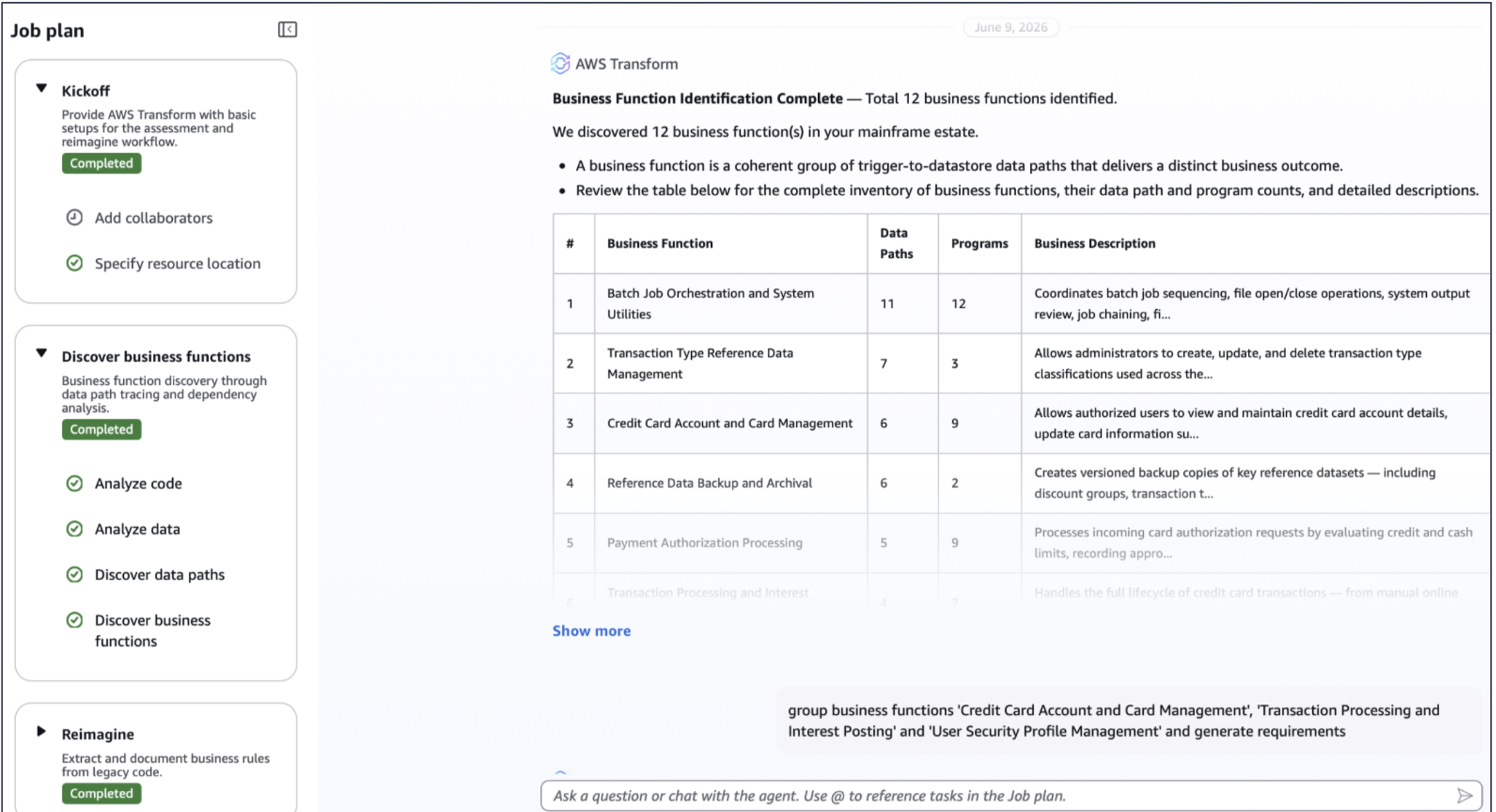Screen dimensions: 1496x812
Task: Open the Specify resource location step
Action: click(x=177, y=264)
